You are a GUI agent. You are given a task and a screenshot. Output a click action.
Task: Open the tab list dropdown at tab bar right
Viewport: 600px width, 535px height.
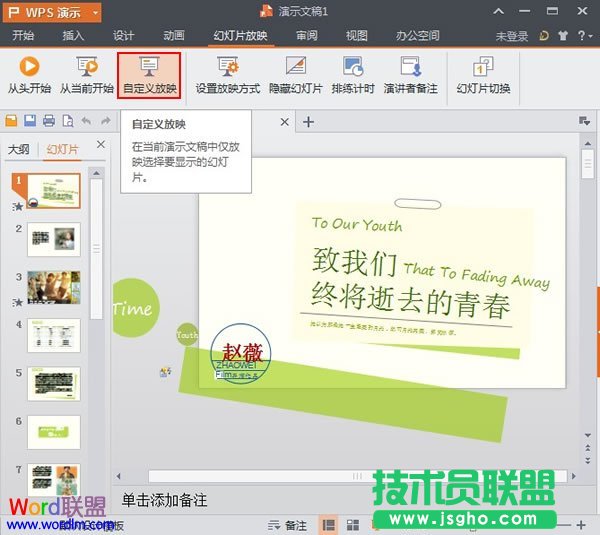pos(584,121)
